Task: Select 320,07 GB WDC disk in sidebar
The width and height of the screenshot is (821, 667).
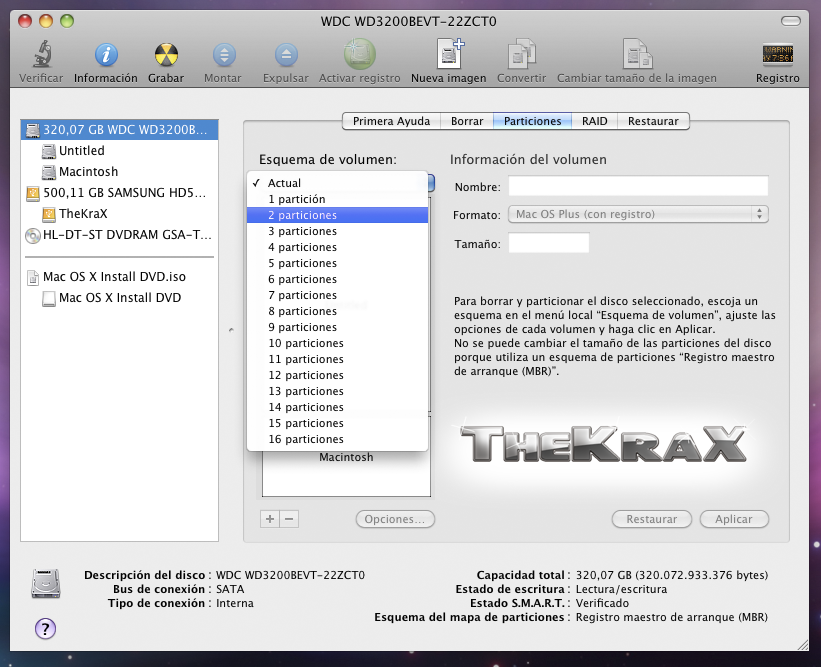Action: pos(119,129)
